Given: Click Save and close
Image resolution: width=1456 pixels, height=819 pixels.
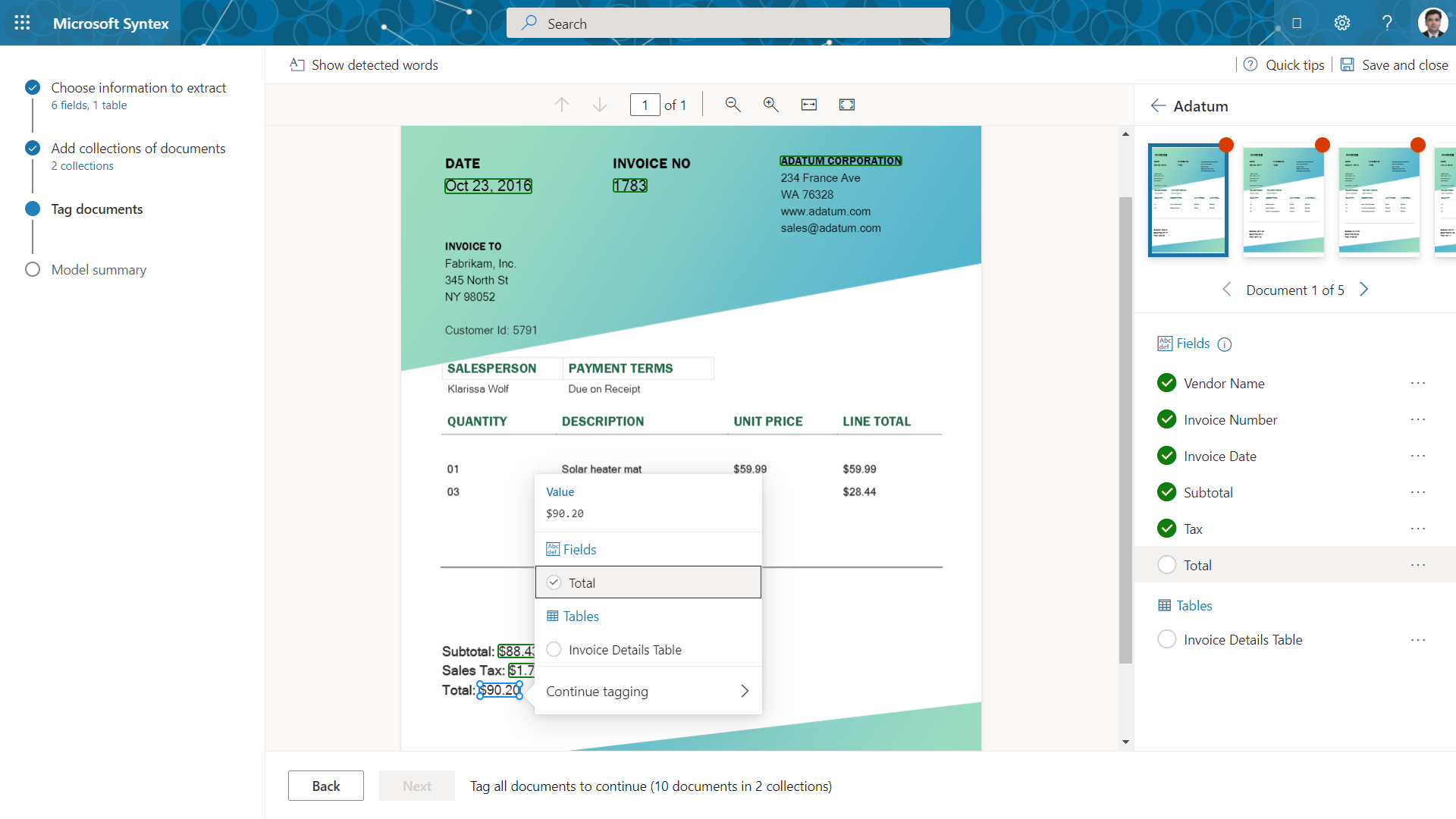Looking at the screenshot, I should click(1395, 65).
